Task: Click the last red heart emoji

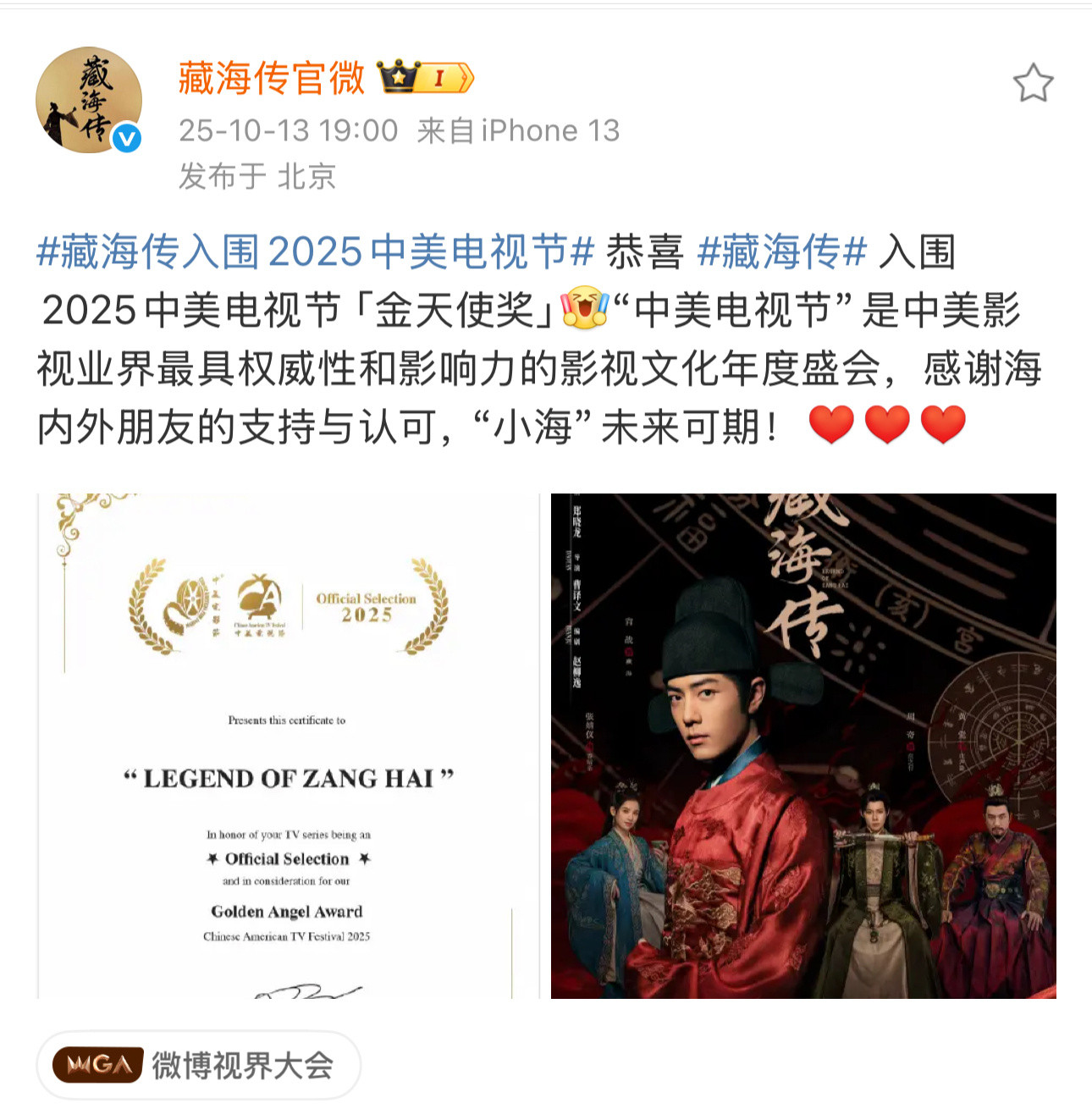Action: [943, 425]
